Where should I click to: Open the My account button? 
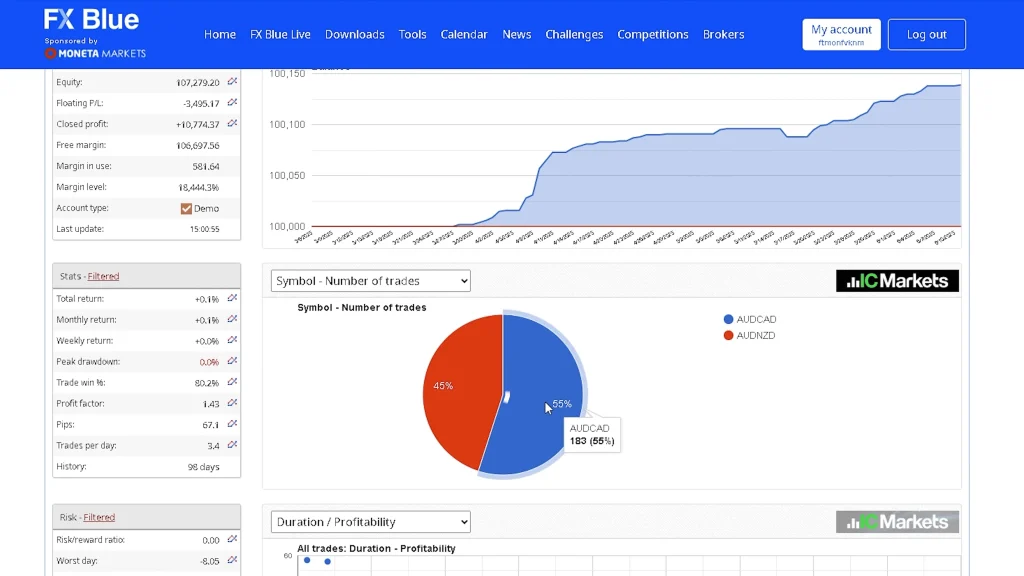click(x=841, y=34)
